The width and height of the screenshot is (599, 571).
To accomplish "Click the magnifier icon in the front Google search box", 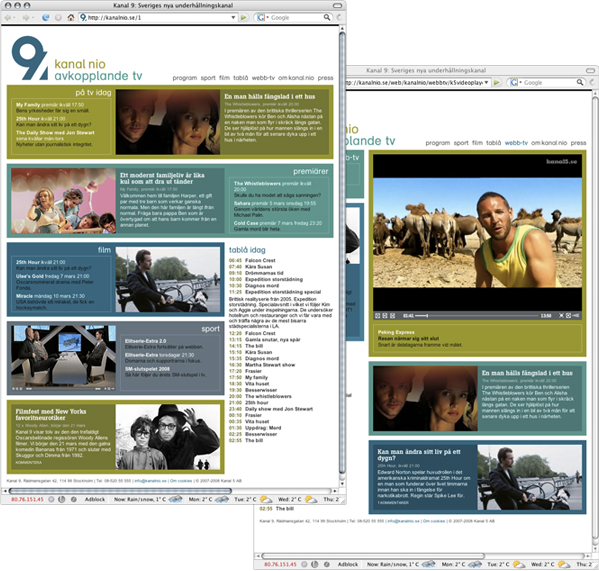I will click(327, 17).
